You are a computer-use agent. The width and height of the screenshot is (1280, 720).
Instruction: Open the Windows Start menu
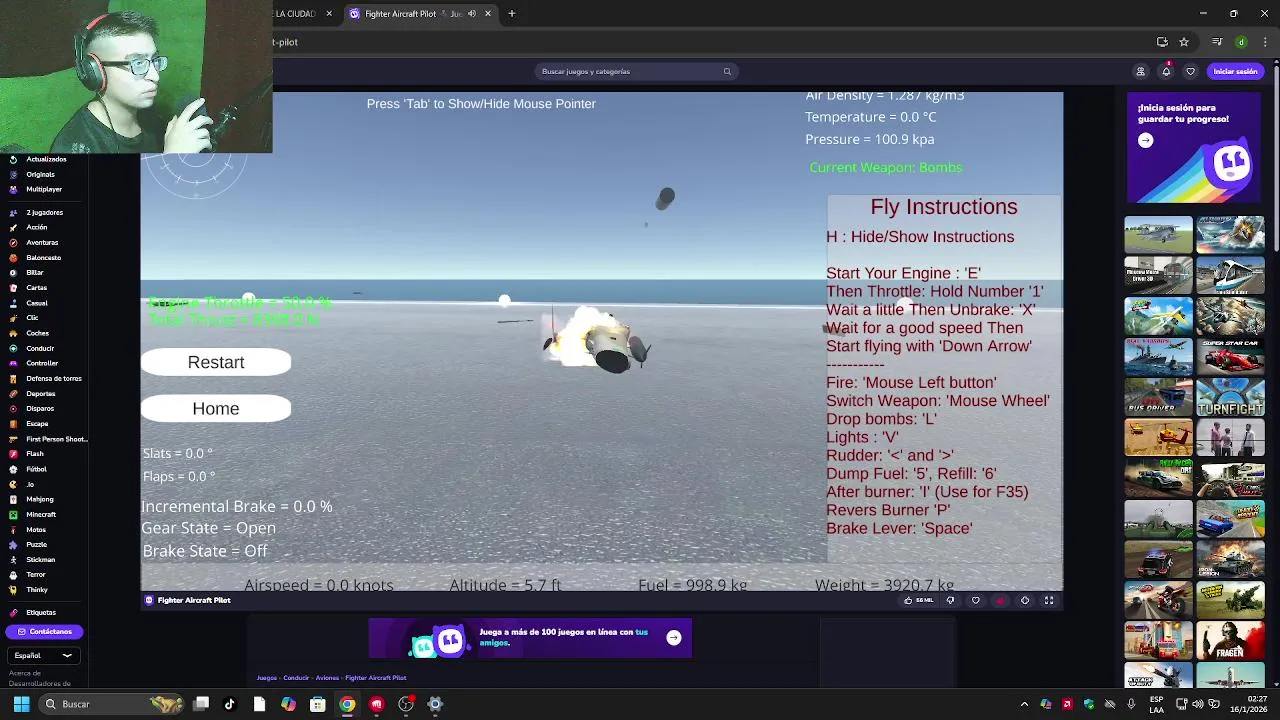(x=21, y=704)
